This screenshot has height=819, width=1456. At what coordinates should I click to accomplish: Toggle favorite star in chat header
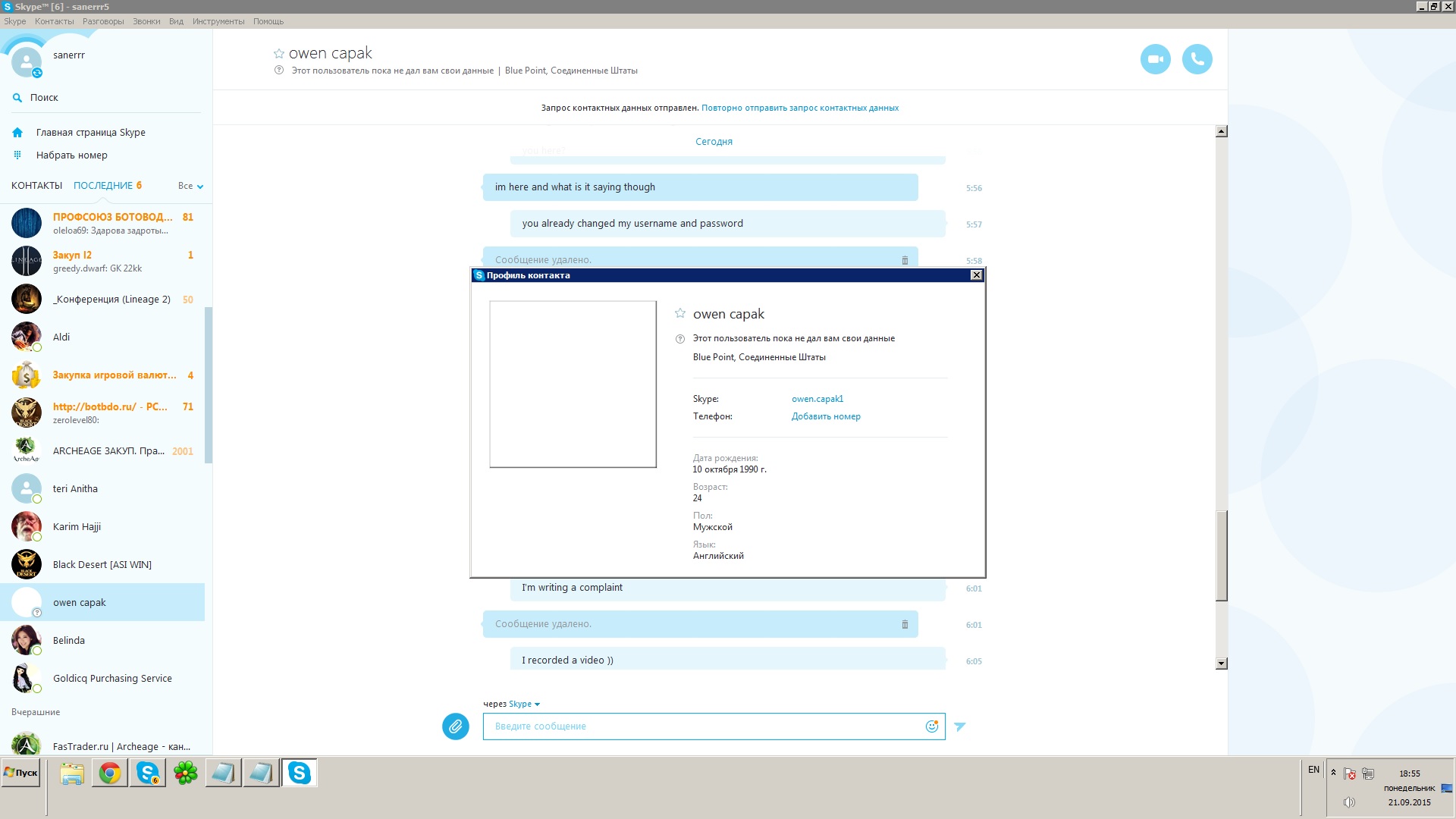(279, 54)
